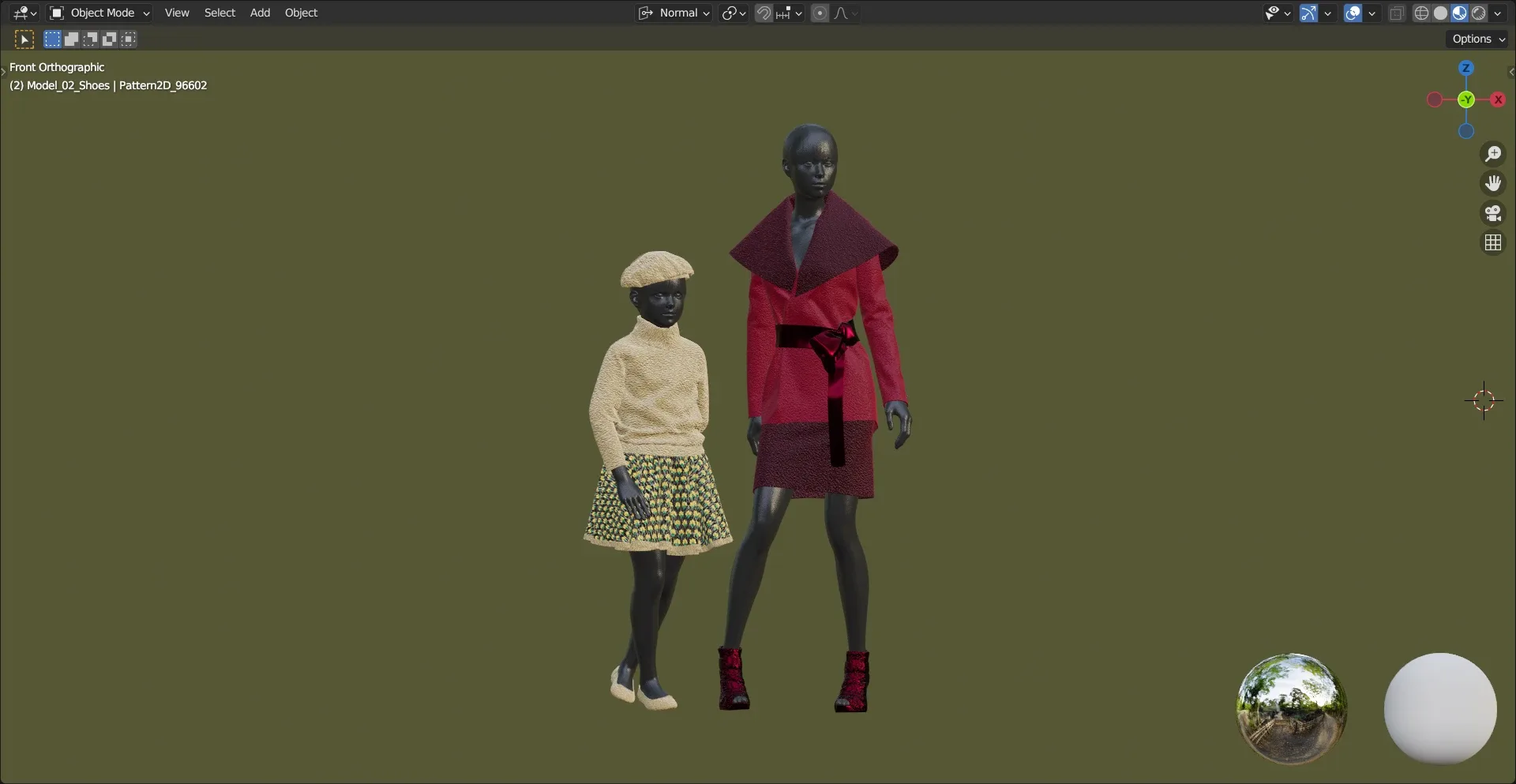Choose 'Set a new selection' mode icon
Screen dimensions: 1516x784
pos(52,39)
